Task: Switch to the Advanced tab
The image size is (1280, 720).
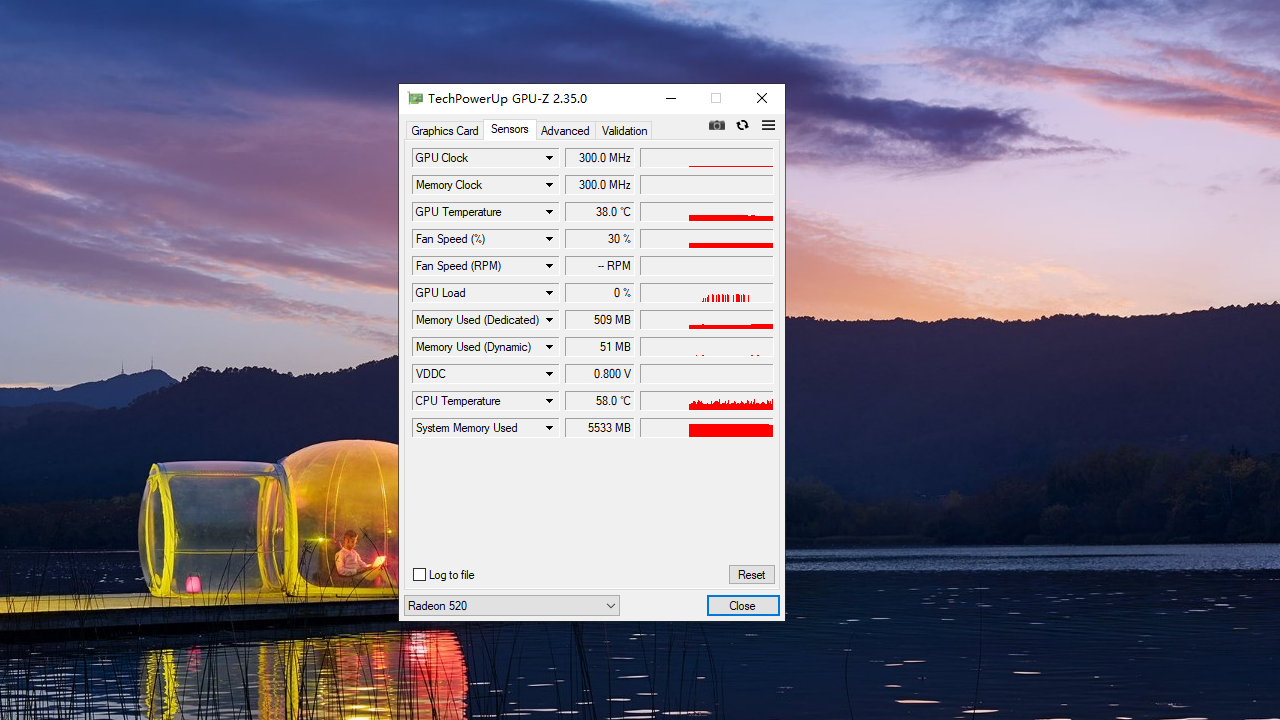Action: [x=565, y=130]
